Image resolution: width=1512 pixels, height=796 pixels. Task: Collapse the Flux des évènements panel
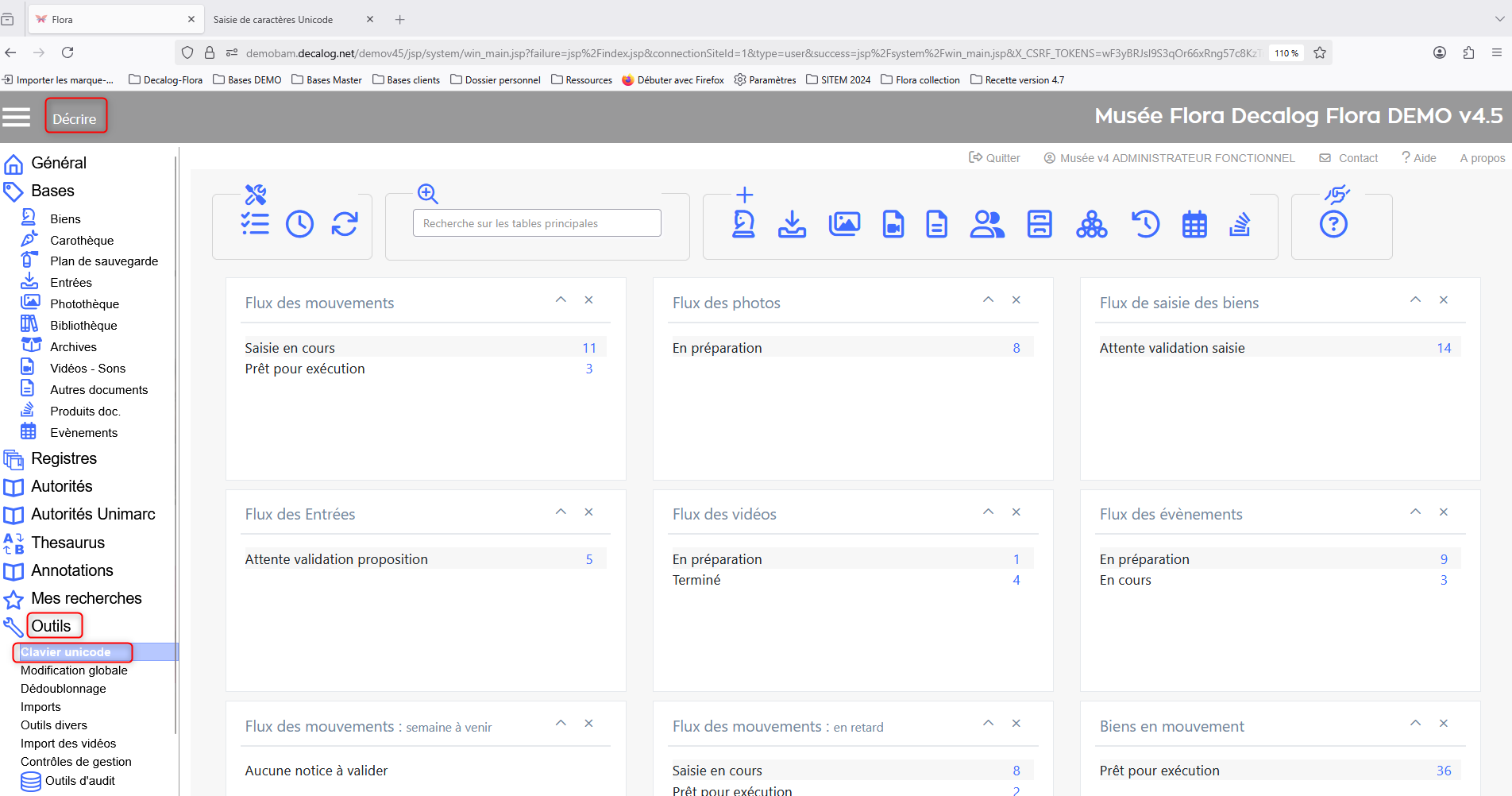click(x=1415, y=512)
